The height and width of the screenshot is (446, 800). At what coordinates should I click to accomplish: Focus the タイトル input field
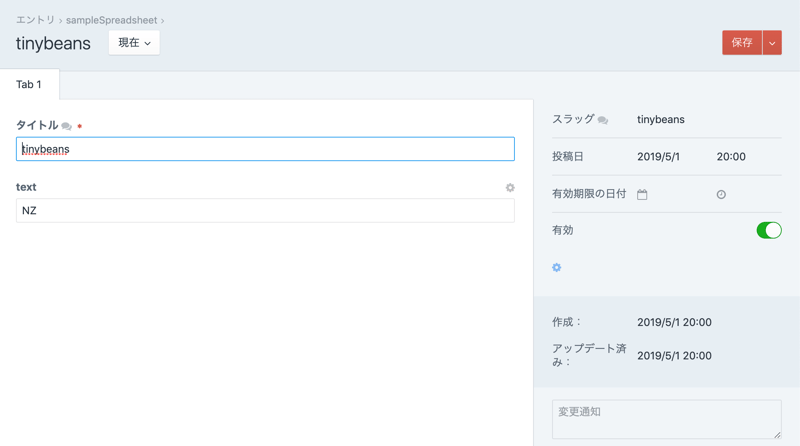(x=265, y=149)
